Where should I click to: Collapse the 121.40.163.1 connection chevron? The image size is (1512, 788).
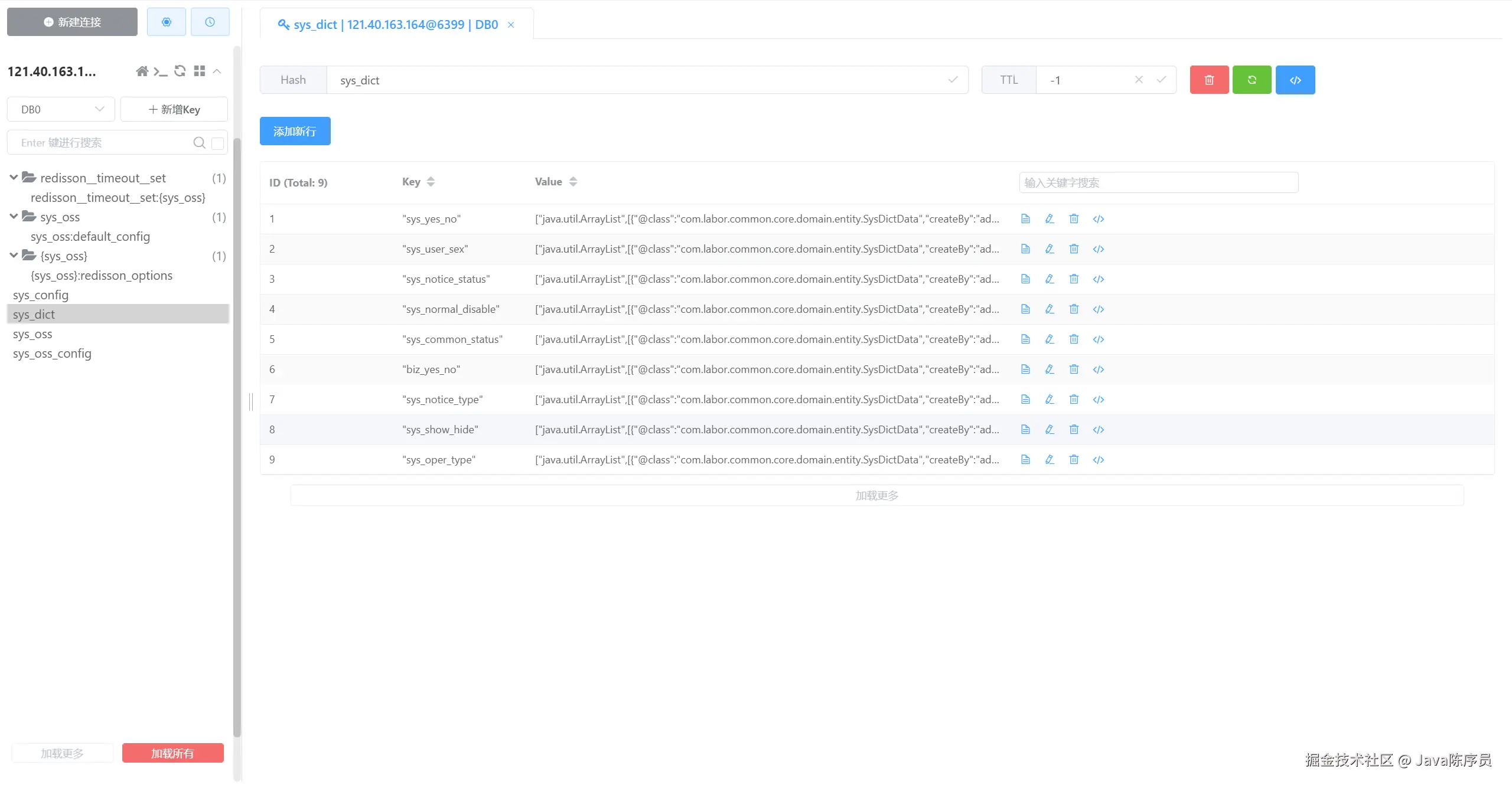pos(217,71)
